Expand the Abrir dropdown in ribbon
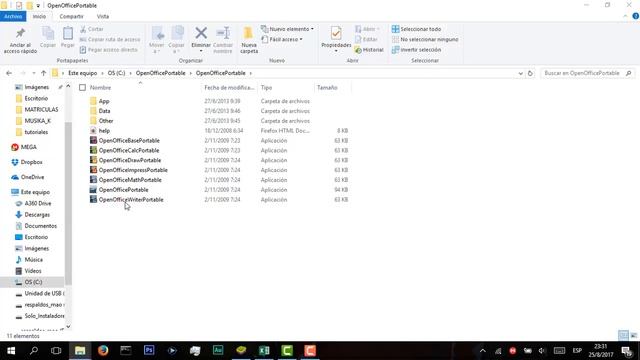The width and height of the screenshot is (640, 360). pos(367,29)
